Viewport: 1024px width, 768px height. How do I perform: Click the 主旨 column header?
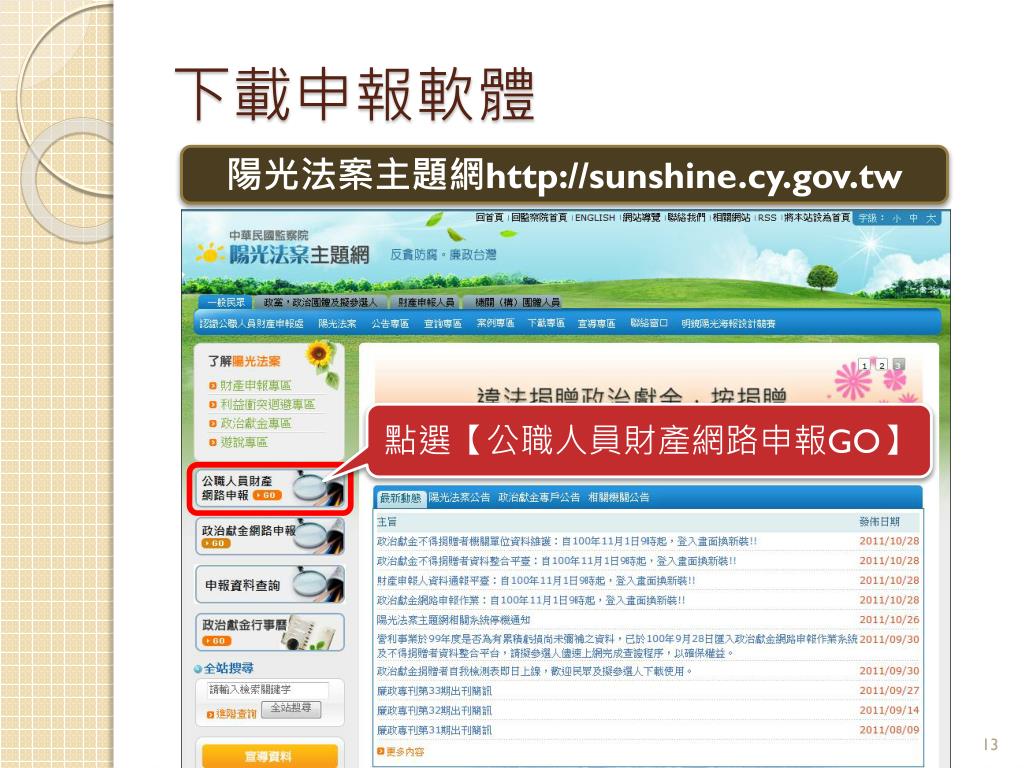(387, 522)
